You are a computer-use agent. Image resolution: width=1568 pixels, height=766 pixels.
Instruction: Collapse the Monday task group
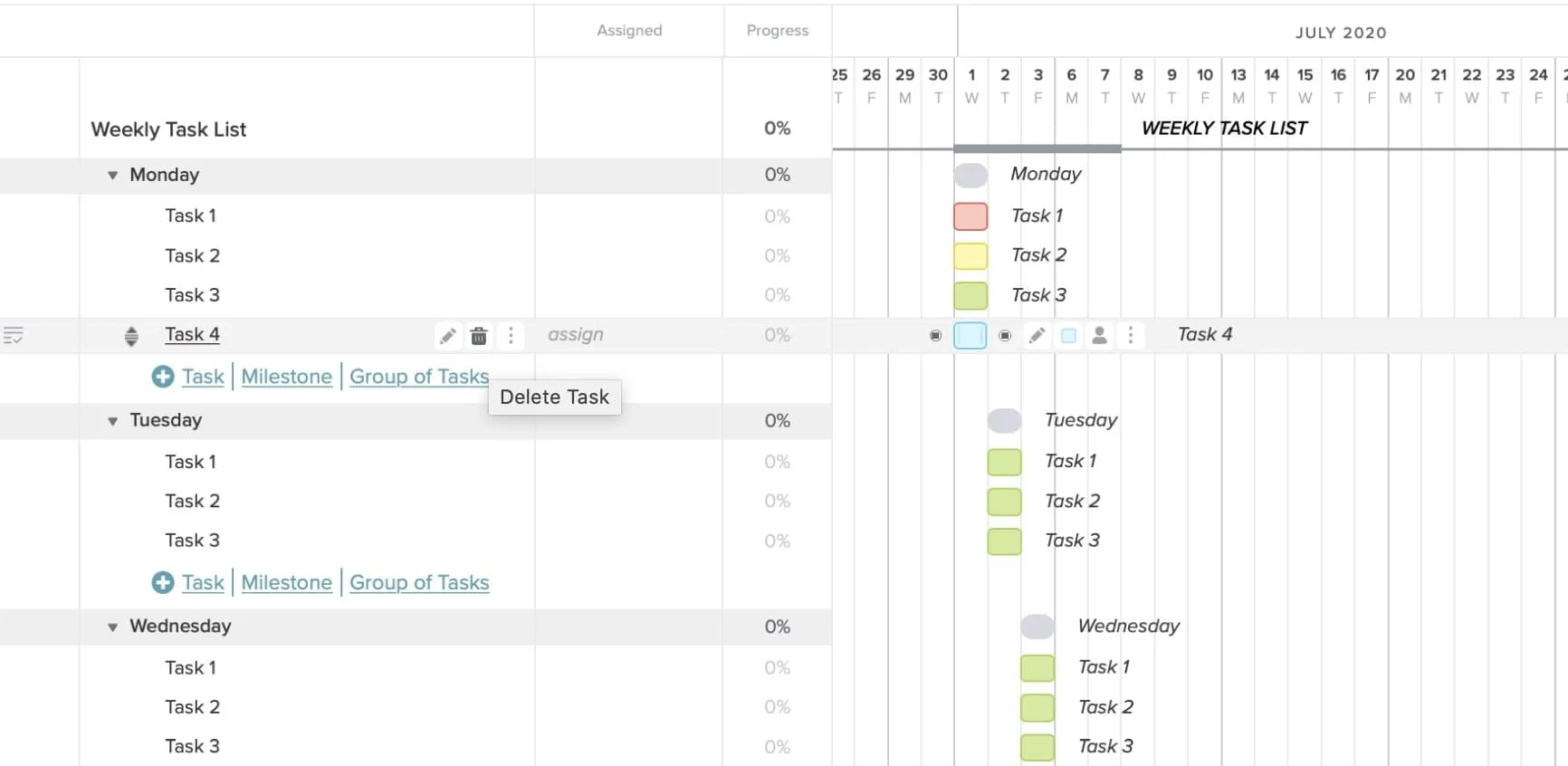(x=111, y=175)
